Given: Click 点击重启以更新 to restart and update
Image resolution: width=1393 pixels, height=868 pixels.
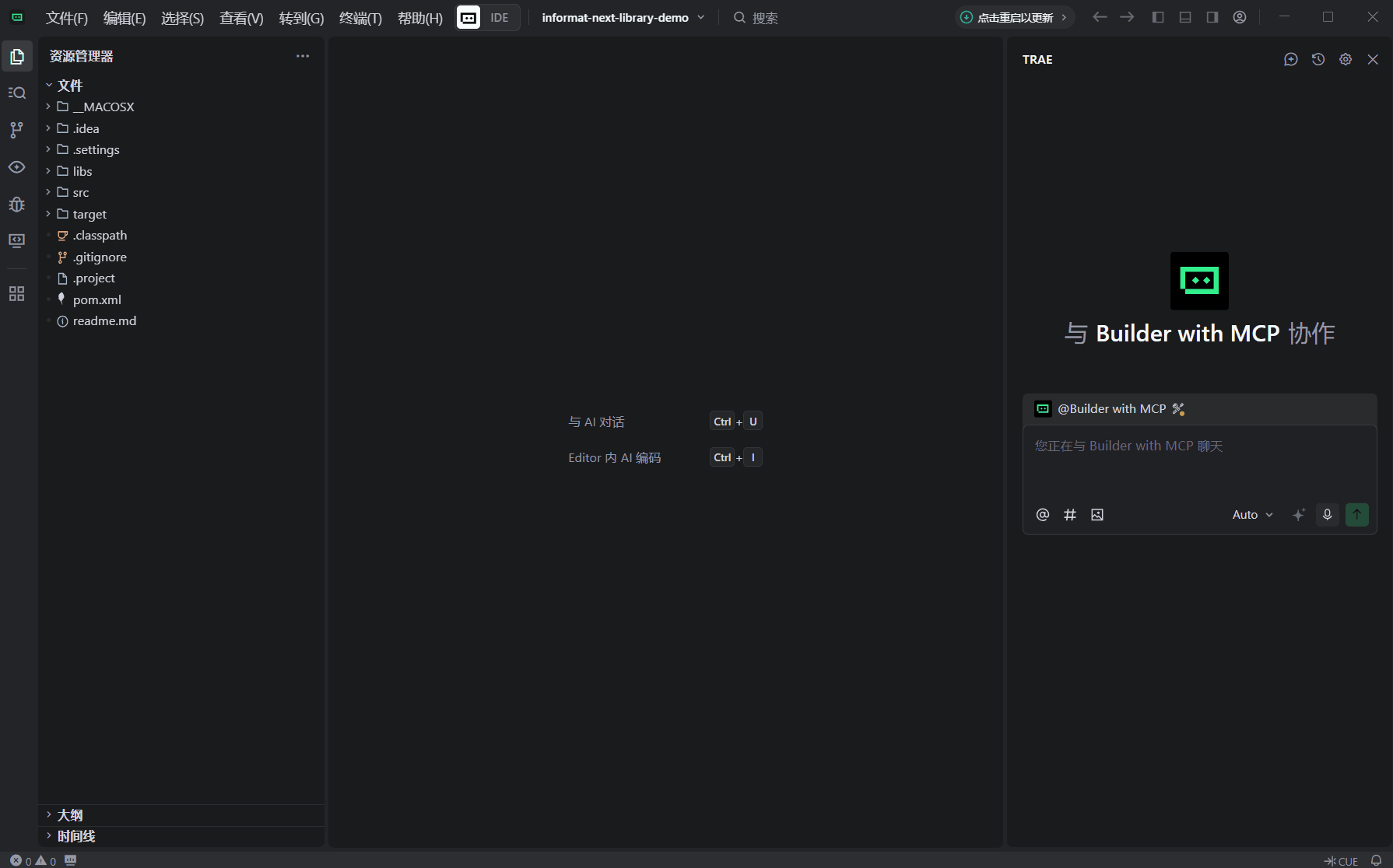Looking at the screenshot, I should tap(1012, 16).
